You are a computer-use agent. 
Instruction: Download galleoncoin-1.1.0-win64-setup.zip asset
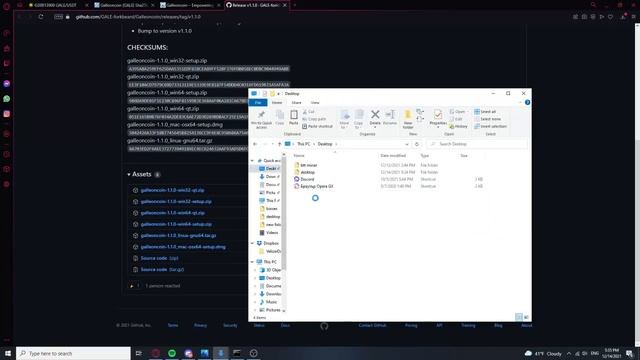tap(176, 224)
